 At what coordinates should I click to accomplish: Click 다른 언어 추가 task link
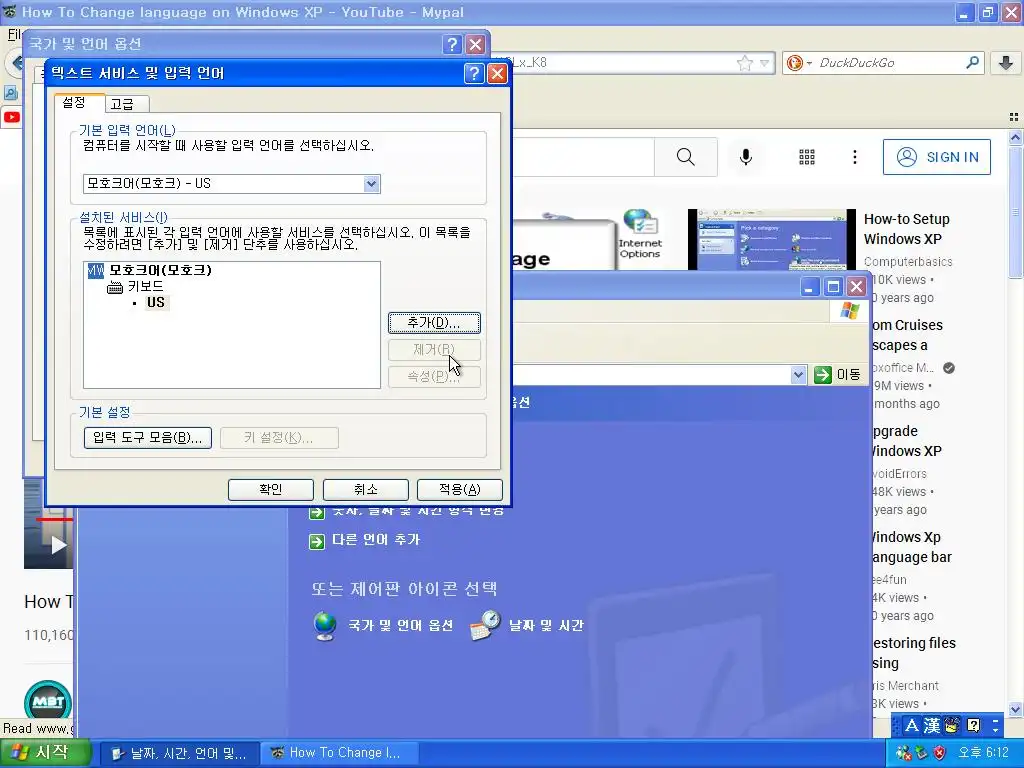(376, 540)
